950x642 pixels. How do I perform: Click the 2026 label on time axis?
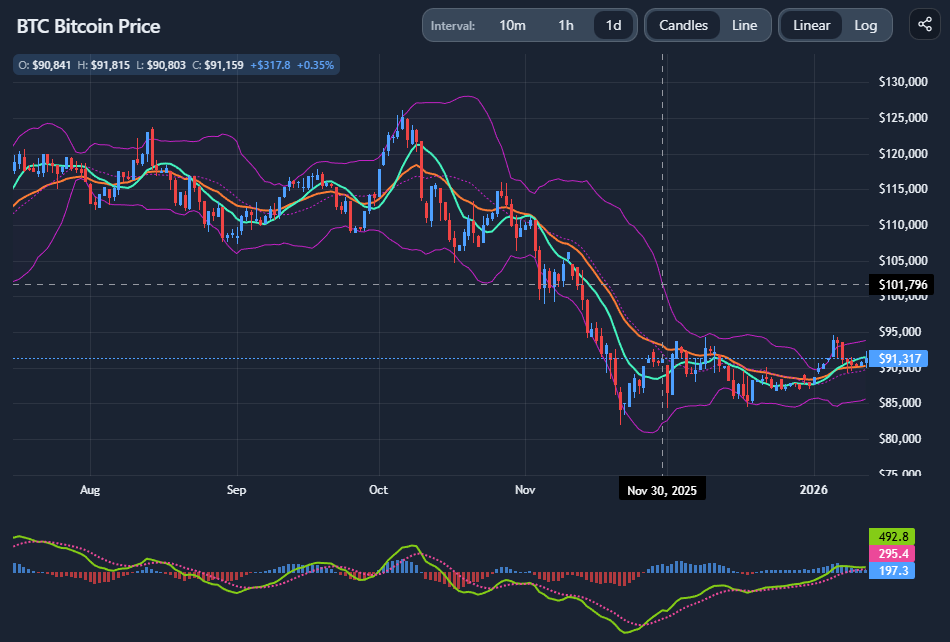(x=813, y=489)
